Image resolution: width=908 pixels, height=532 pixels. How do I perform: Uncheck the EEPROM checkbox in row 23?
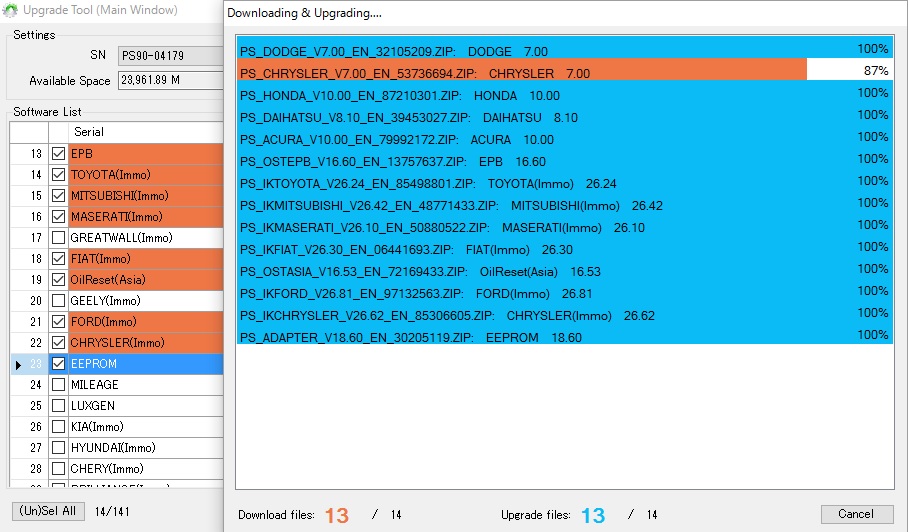tap(58, 364)
